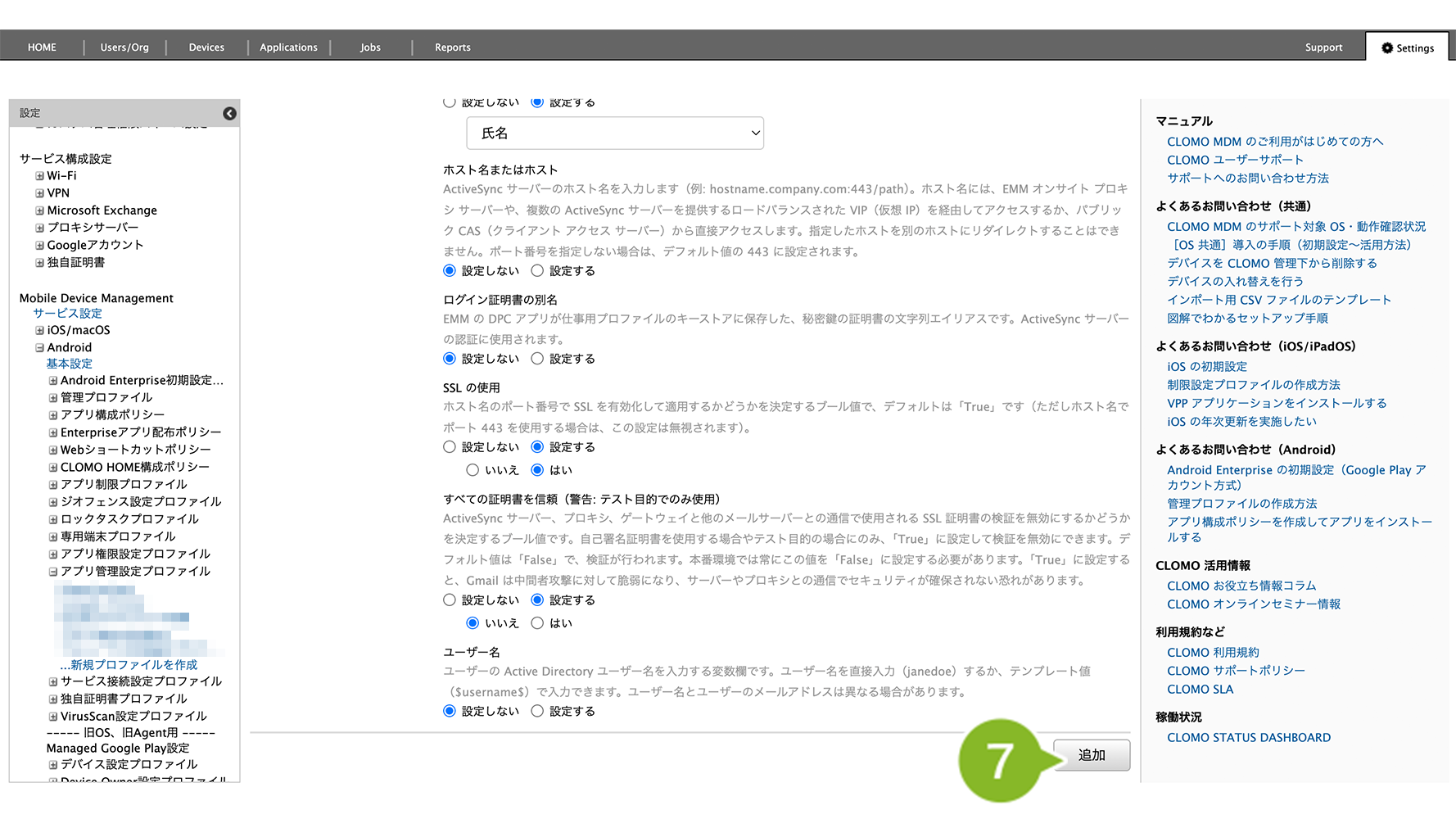Image resolution: width=1456 pixels, height=819 pixels.
Task: Choose いいえ under SSL の使用
Action: tap(473, 470)
